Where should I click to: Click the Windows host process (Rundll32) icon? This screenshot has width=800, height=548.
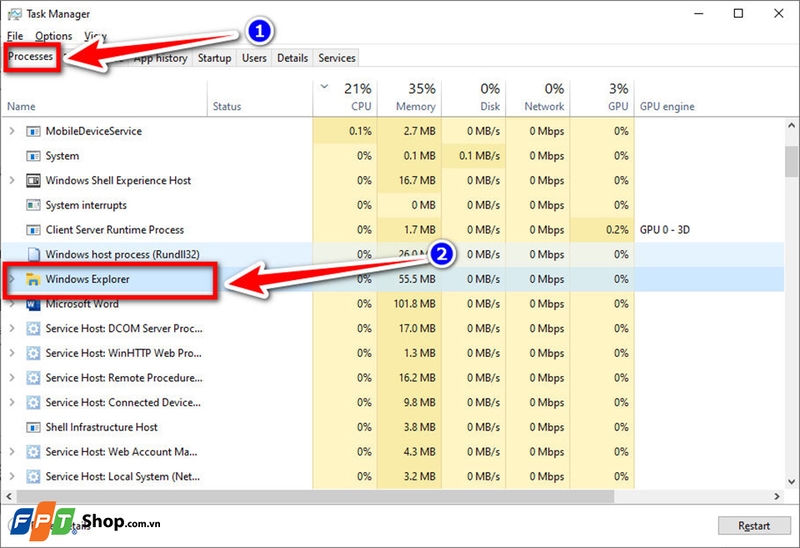point(33,254)
